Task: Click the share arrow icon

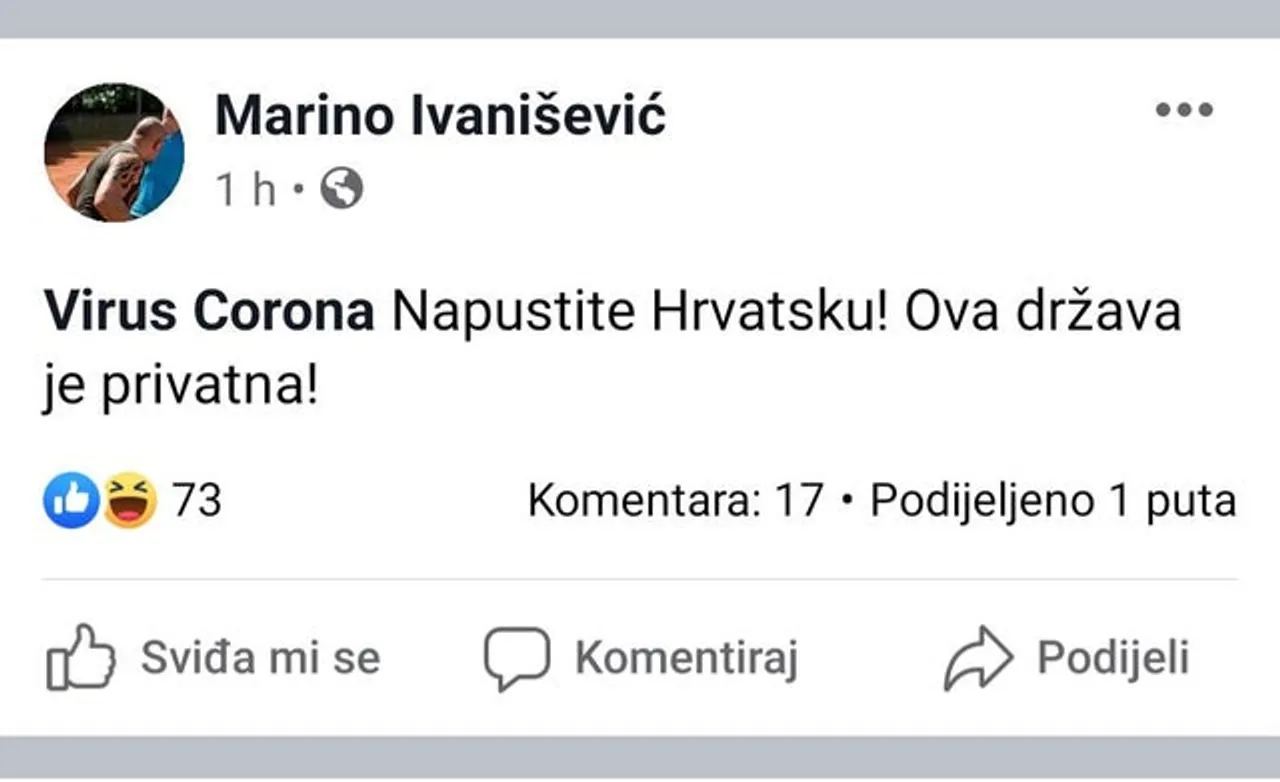Action: coord(978,658)
